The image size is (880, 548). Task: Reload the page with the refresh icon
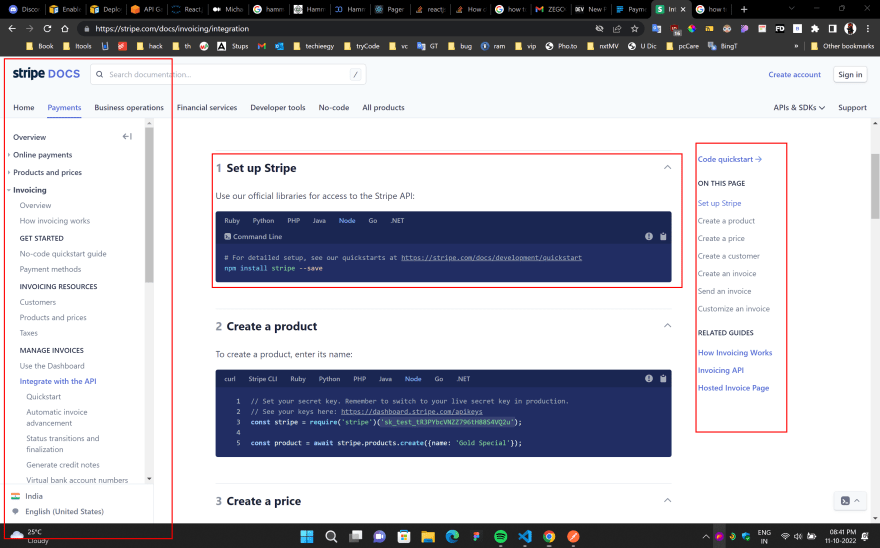(x=47, y=29)
